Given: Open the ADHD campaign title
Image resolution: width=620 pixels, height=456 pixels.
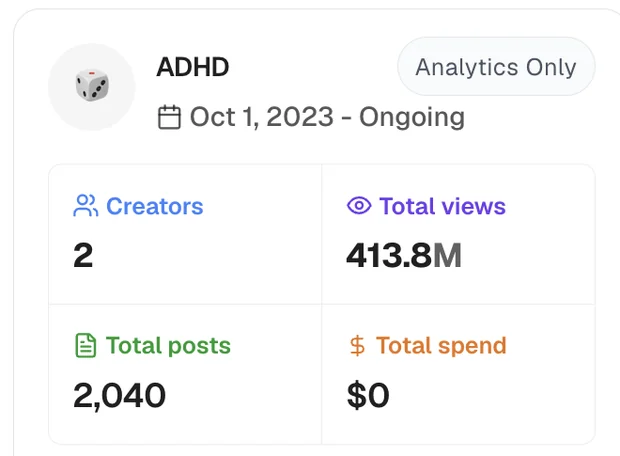Looking at the screenshot, I should (193, 67).
